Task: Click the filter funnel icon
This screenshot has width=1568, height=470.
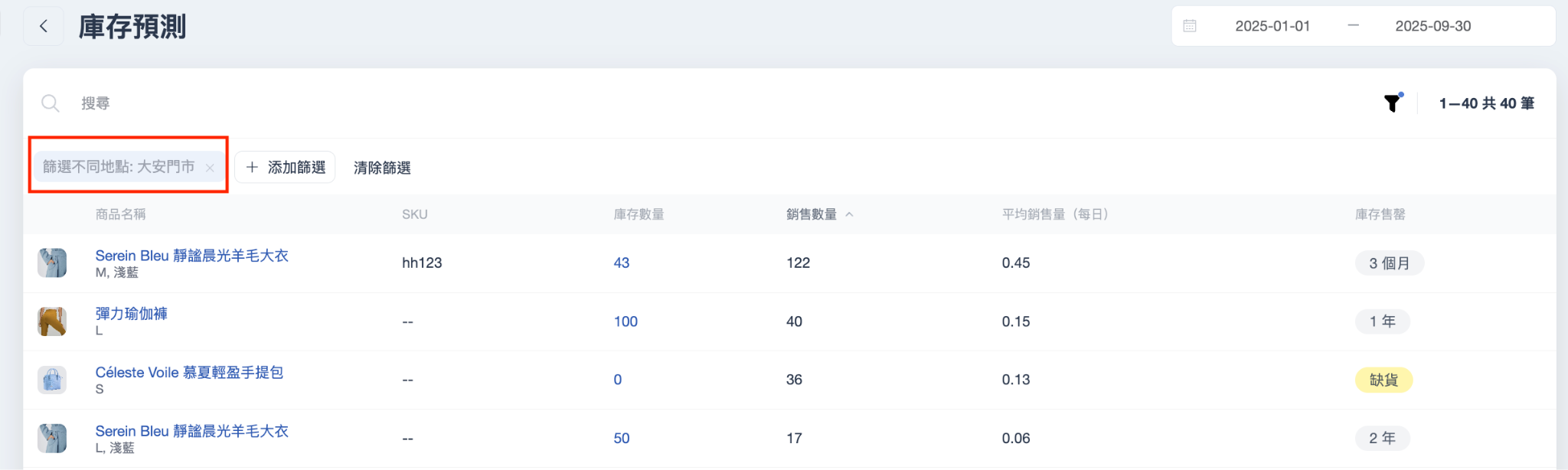Action: (1392, 103)
